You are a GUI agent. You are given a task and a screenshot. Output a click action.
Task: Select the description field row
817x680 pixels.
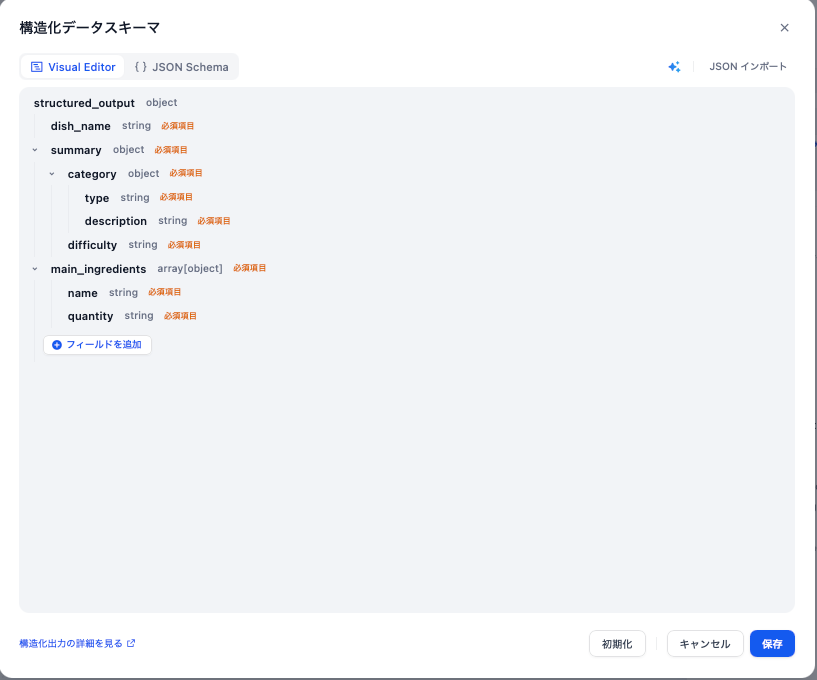point(116,221)
